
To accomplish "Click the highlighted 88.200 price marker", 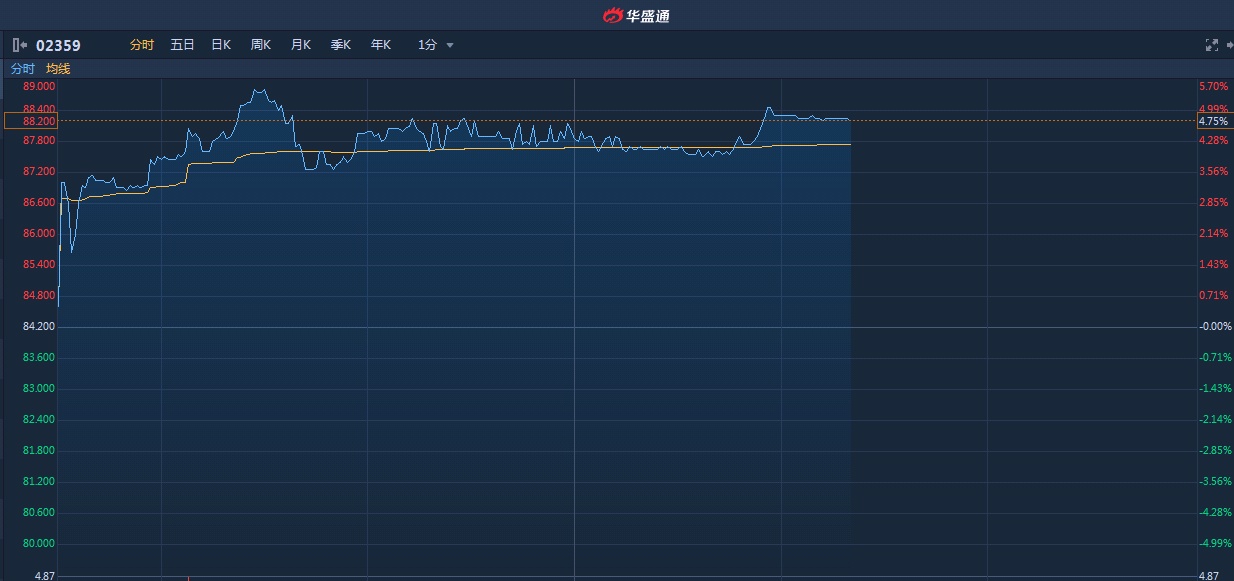I will (x=31, y=121).
